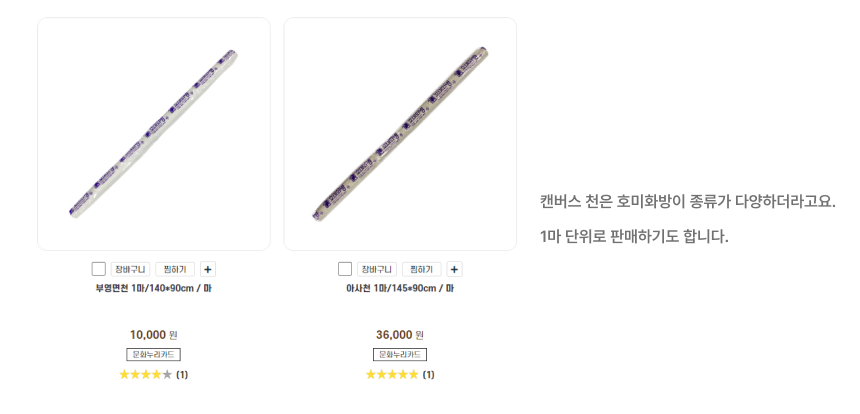
Task: Open product title 아사천 1마/145*90cm
Action: coord(400,289)
